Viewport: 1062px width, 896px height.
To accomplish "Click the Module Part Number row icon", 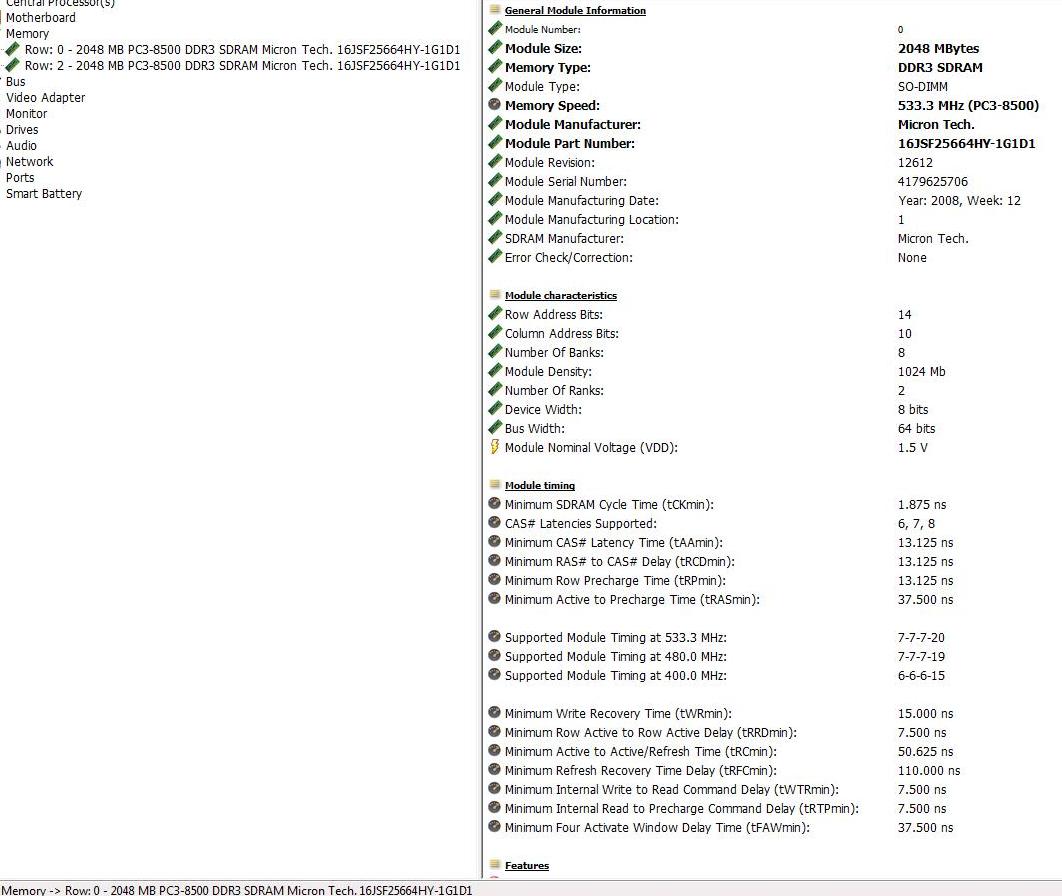I will 495,142.
